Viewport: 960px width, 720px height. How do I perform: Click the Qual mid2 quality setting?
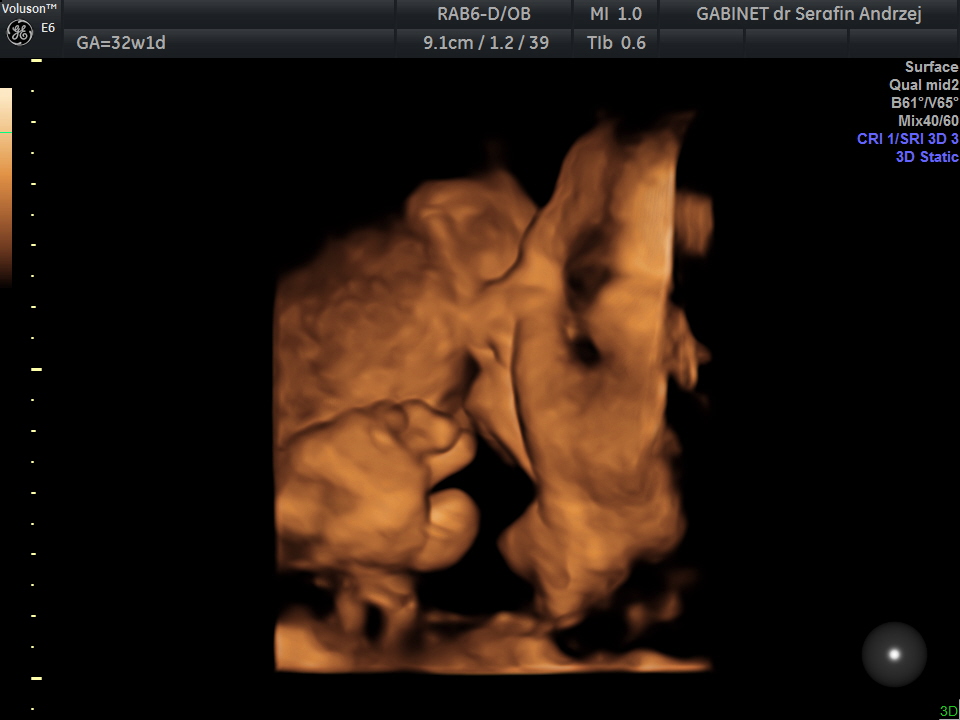pyautogui.click(x=924, y=85)
